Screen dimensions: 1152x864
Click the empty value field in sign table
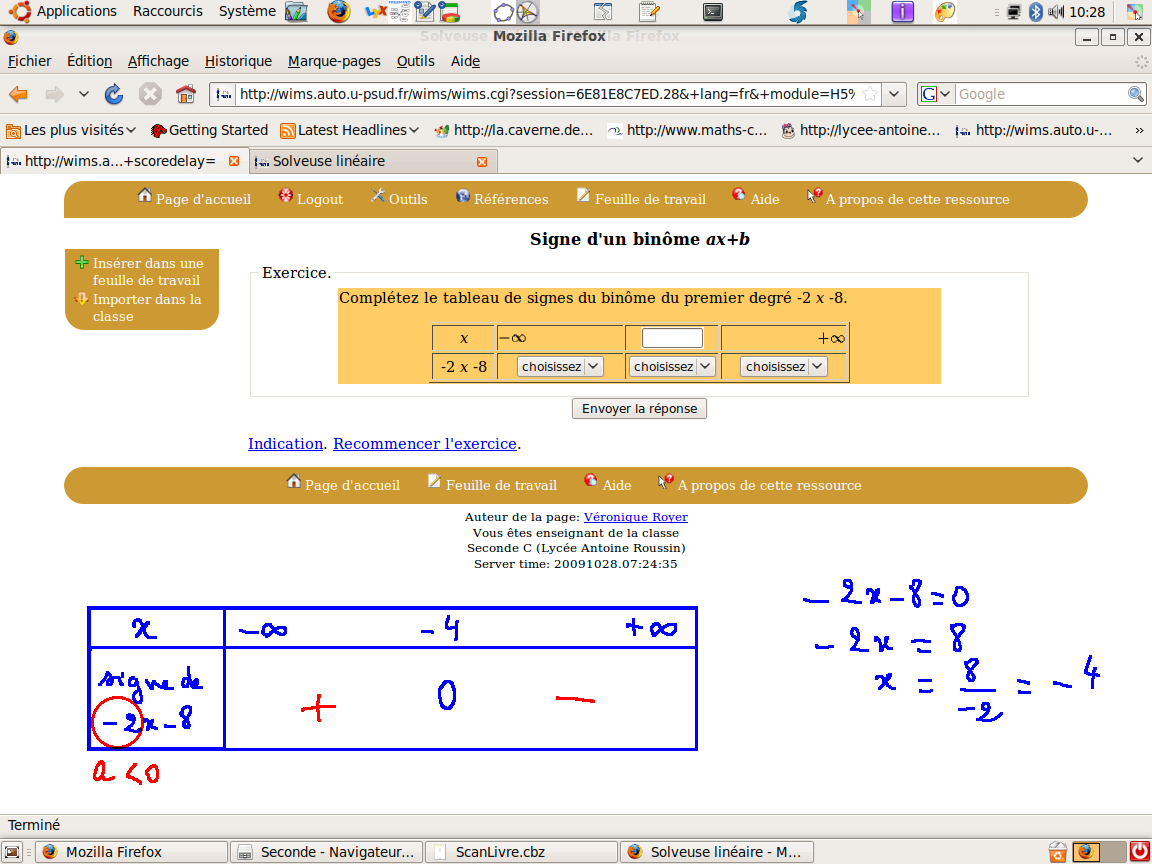672,338
